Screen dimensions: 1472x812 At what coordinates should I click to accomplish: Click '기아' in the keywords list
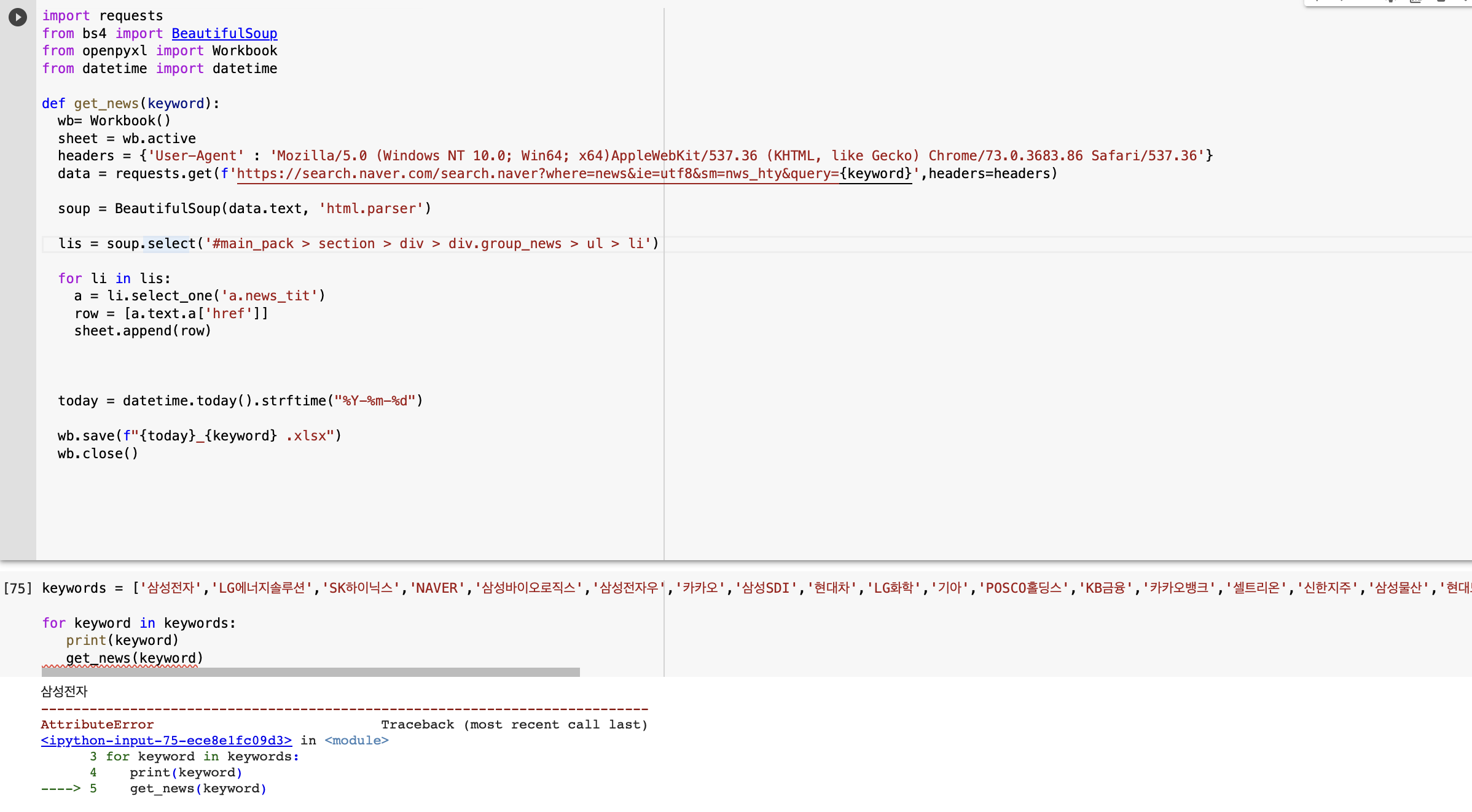[949, 588]
